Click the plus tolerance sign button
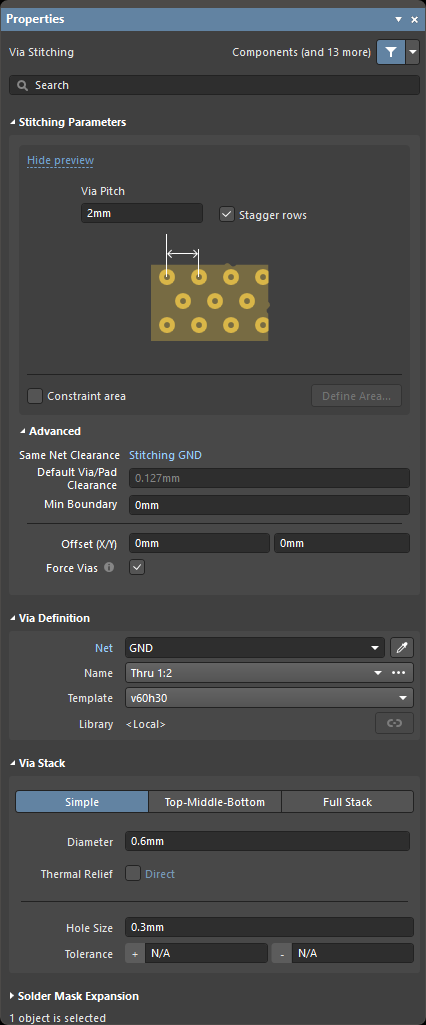Screen dimensions: 426x1025 (135, 954)
